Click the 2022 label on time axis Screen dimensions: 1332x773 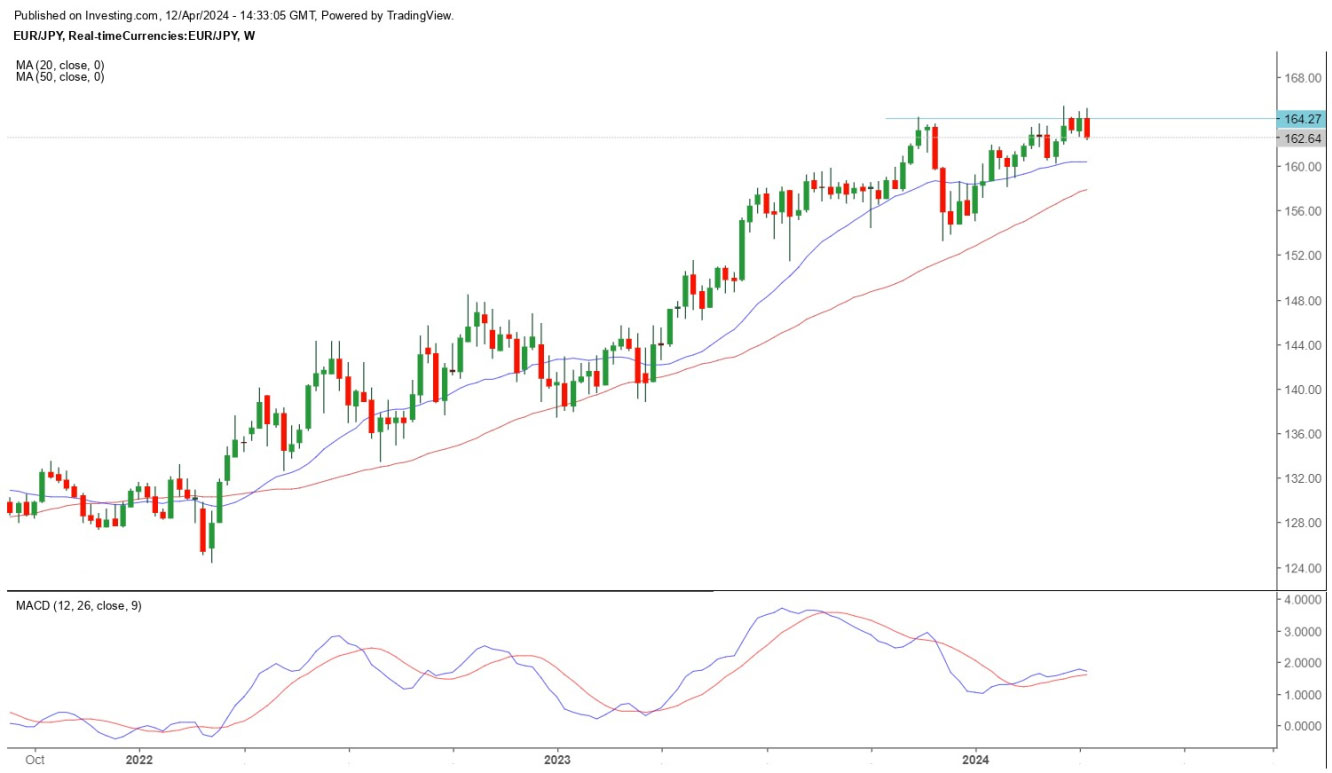139,760
